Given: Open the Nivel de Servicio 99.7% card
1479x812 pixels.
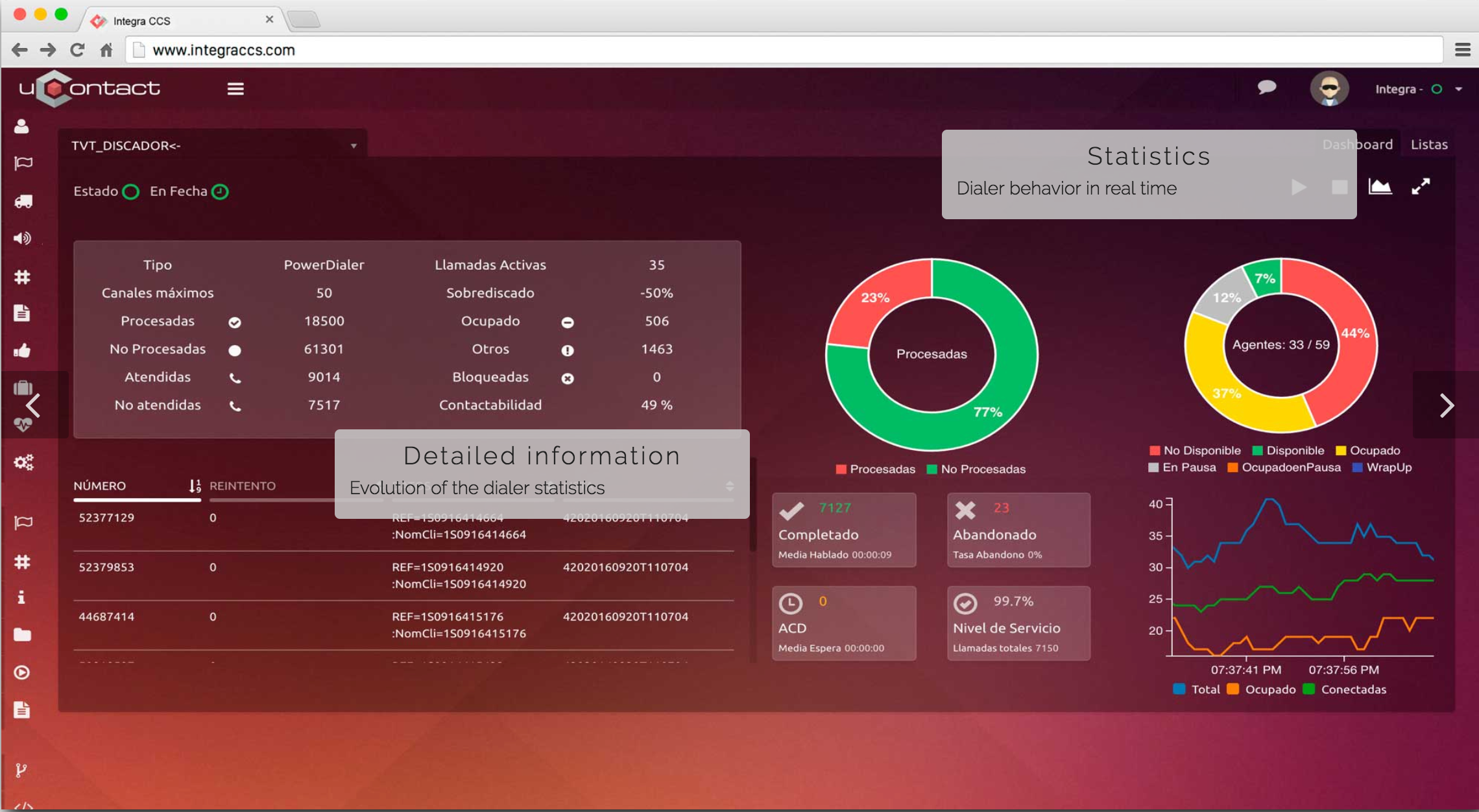Looking at the screenshot, I should (x=1018, y=623).
